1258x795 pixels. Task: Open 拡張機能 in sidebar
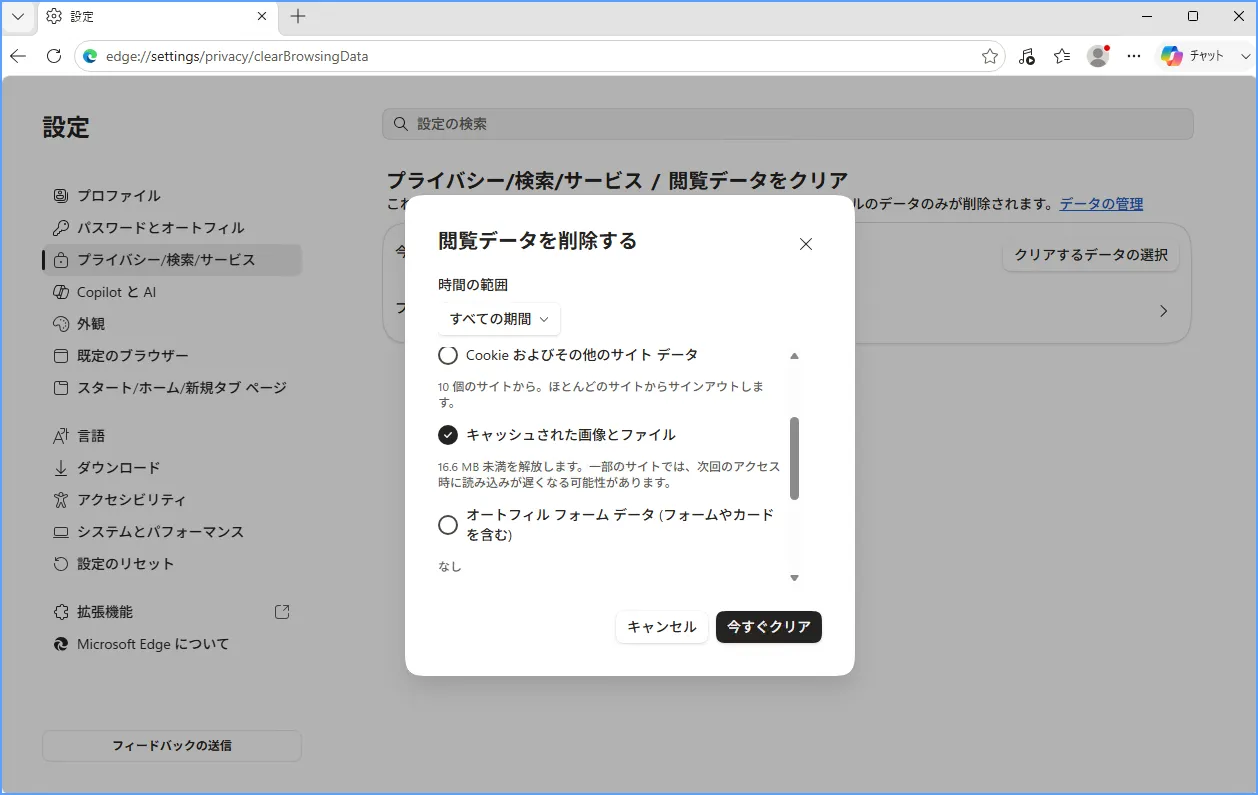[x=171, y=612]
